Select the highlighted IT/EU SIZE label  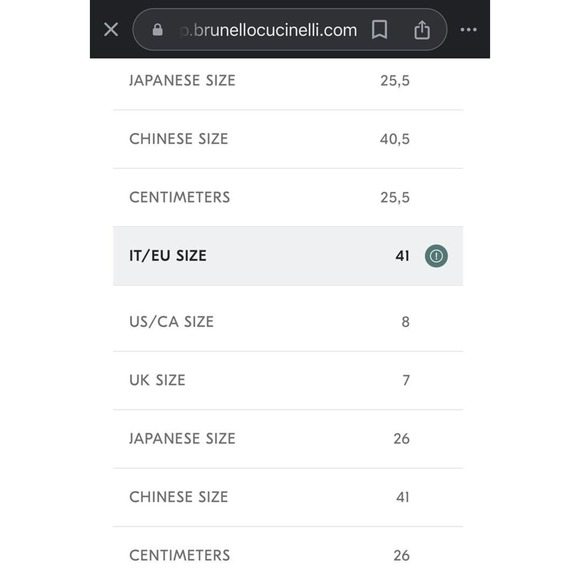[168, 256]
